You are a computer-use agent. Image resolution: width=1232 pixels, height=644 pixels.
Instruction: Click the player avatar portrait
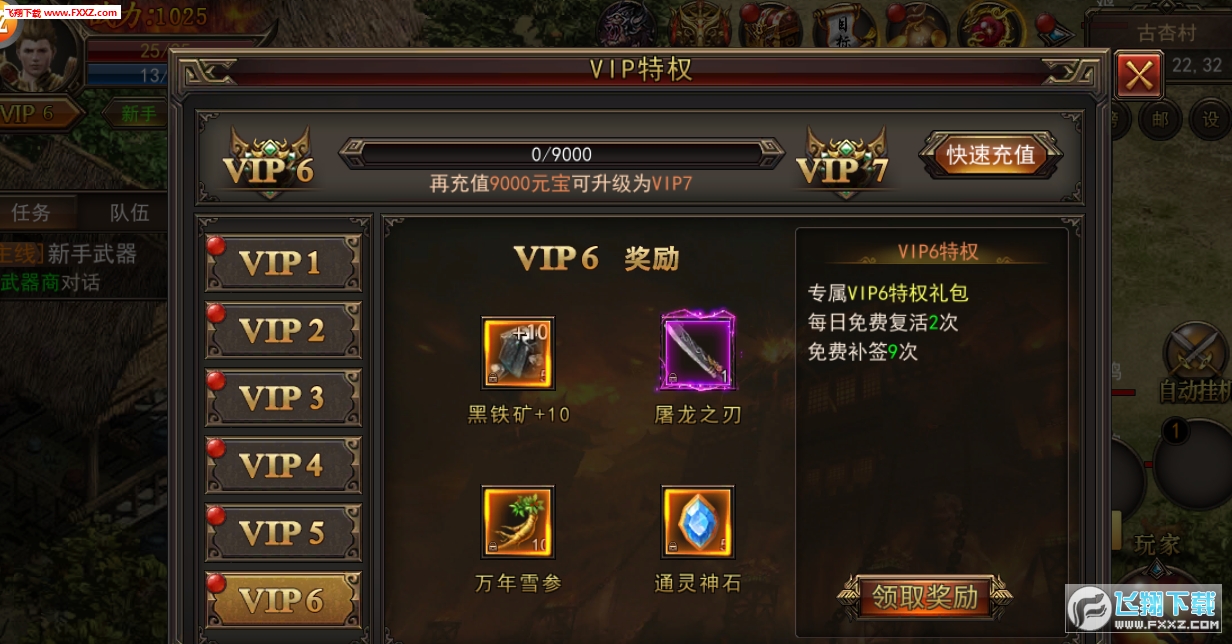(40, 55)
